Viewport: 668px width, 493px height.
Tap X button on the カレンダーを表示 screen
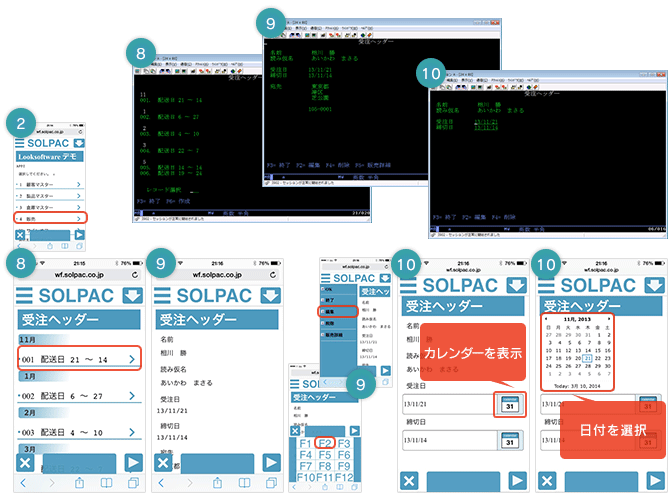(x=409, y=481)
